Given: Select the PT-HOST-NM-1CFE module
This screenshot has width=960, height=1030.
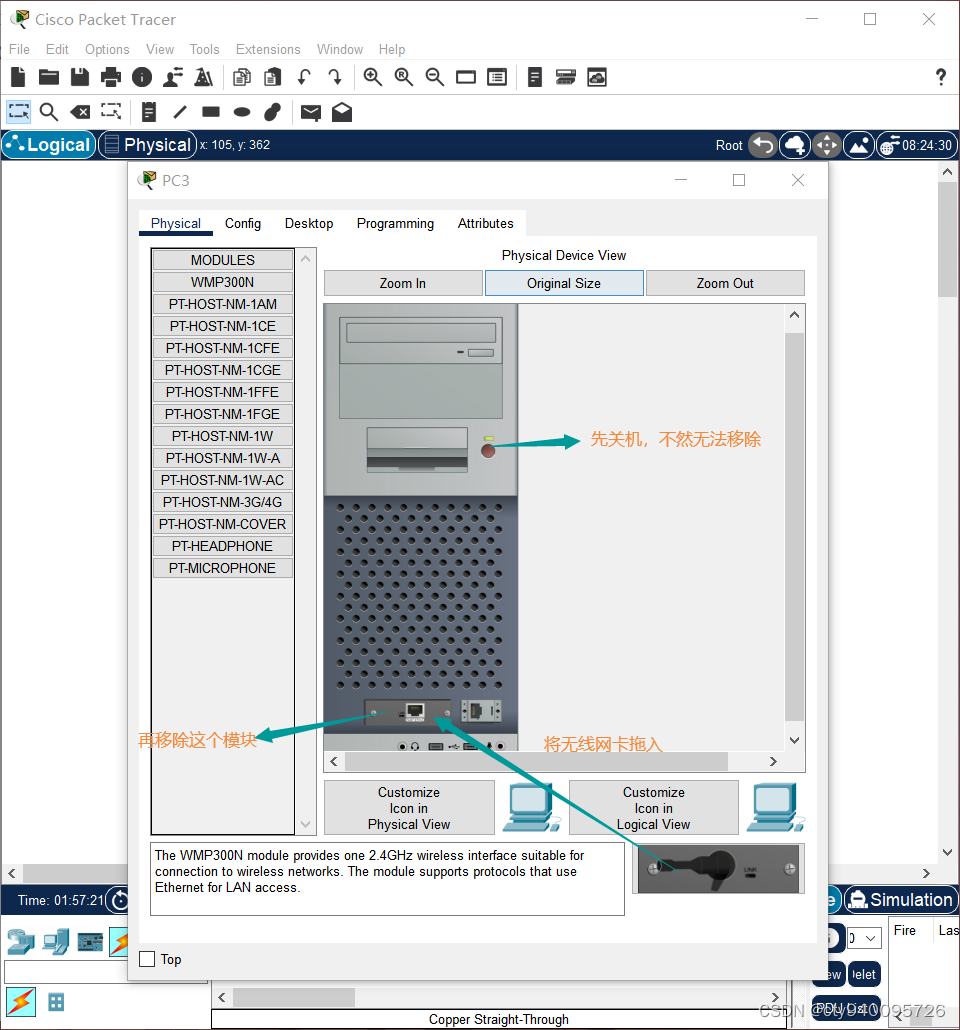Looking at the screenshot, I should point(222,348).
